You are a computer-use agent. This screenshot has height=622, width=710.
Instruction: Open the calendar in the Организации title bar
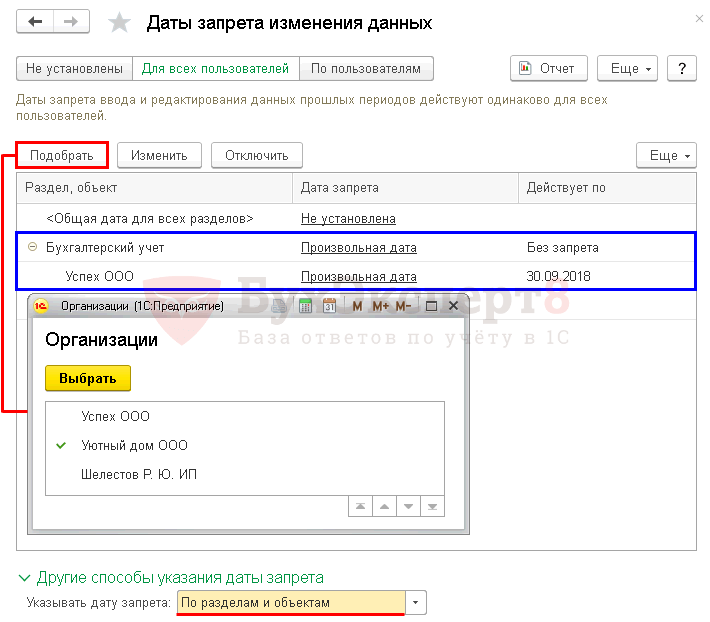tap(329, 306)
